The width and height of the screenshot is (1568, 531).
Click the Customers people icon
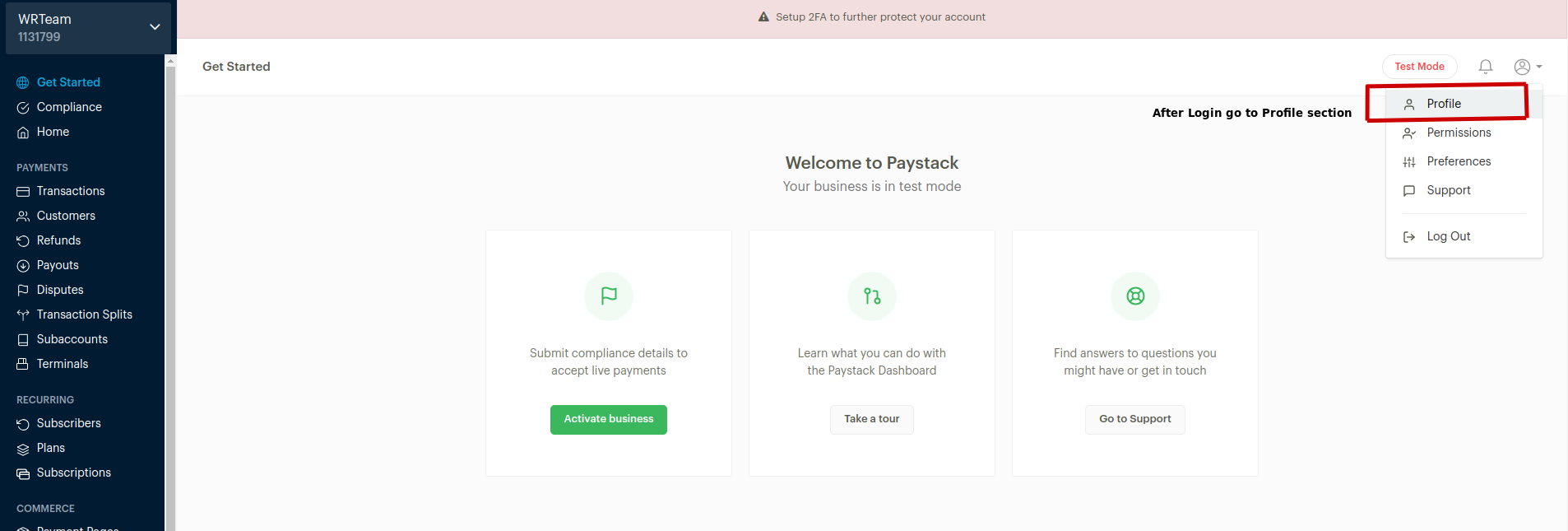pos(23,217)
